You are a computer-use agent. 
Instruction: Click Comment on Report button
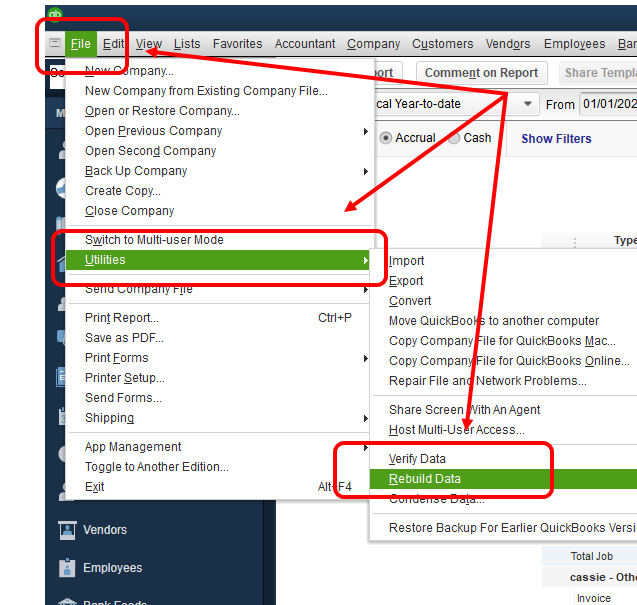tap(481, 73)
